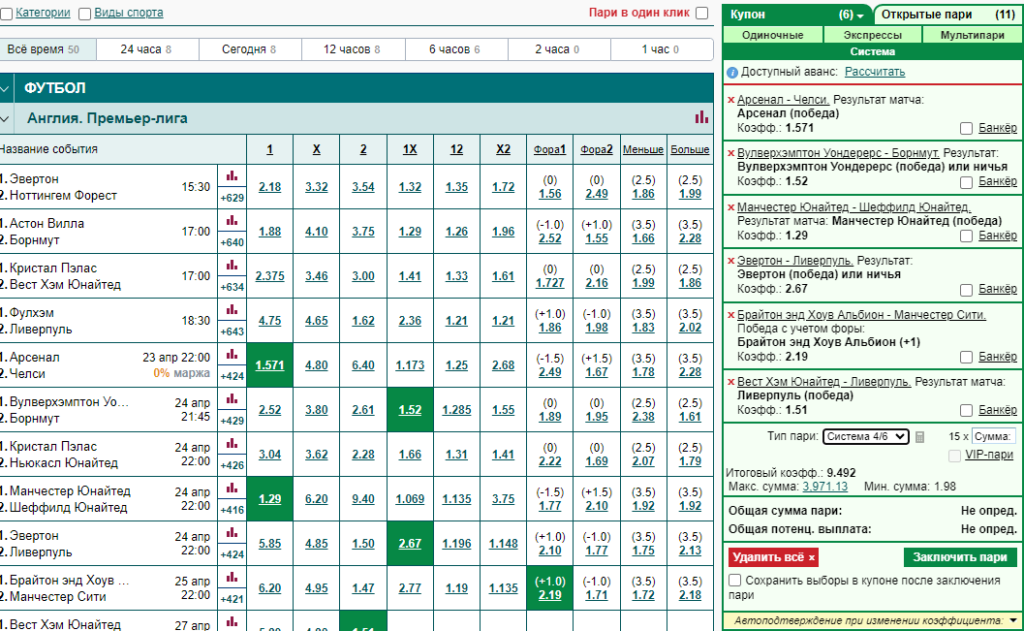Image resolution: width=1024 pixels, height=631 pixels.
Task: Expand +416 more markets for Manchester United–Sheffield
Action: [232, 510]
